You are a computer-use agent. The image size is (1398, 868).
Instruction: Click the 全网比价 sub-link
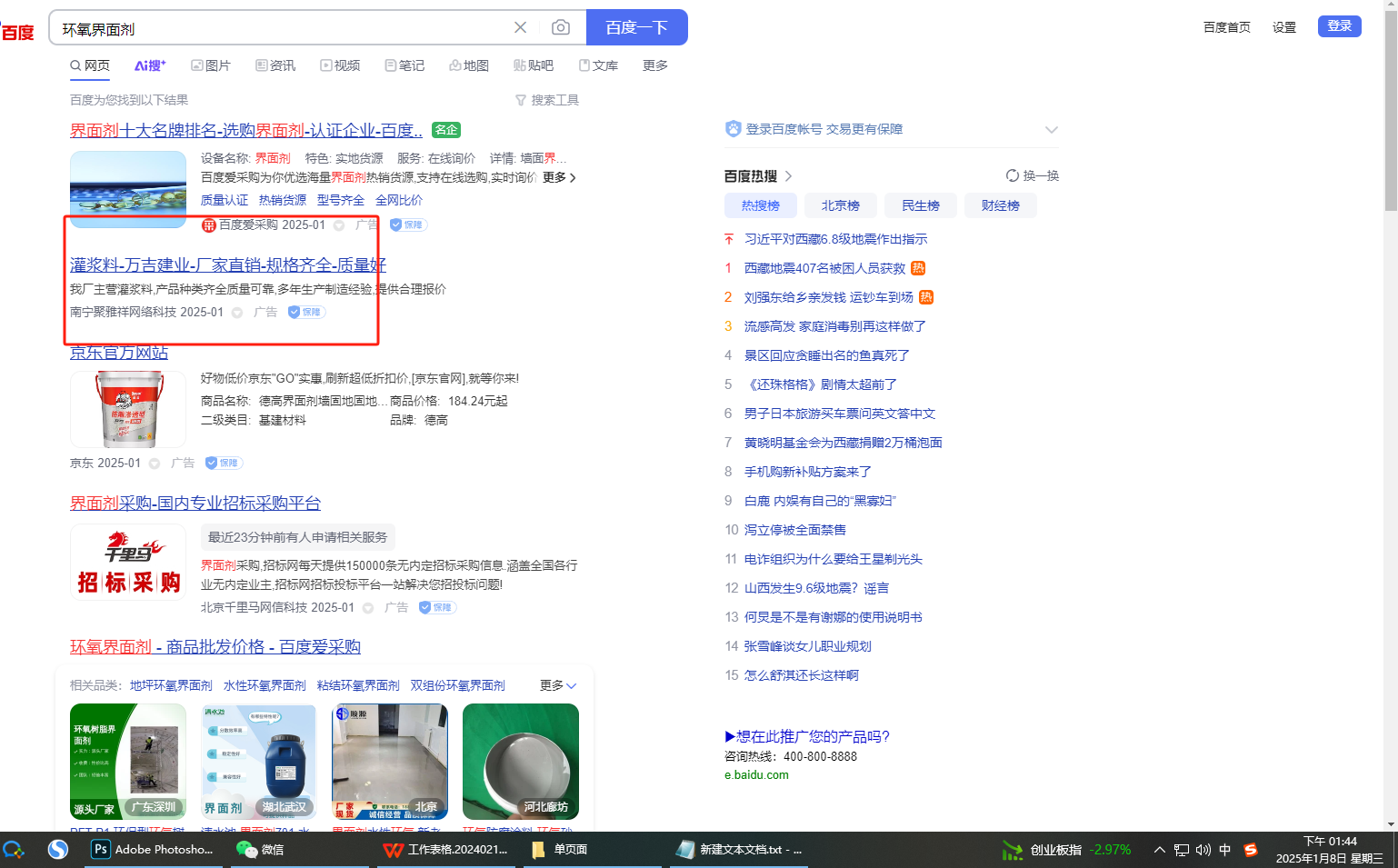(x=399, y=200)
